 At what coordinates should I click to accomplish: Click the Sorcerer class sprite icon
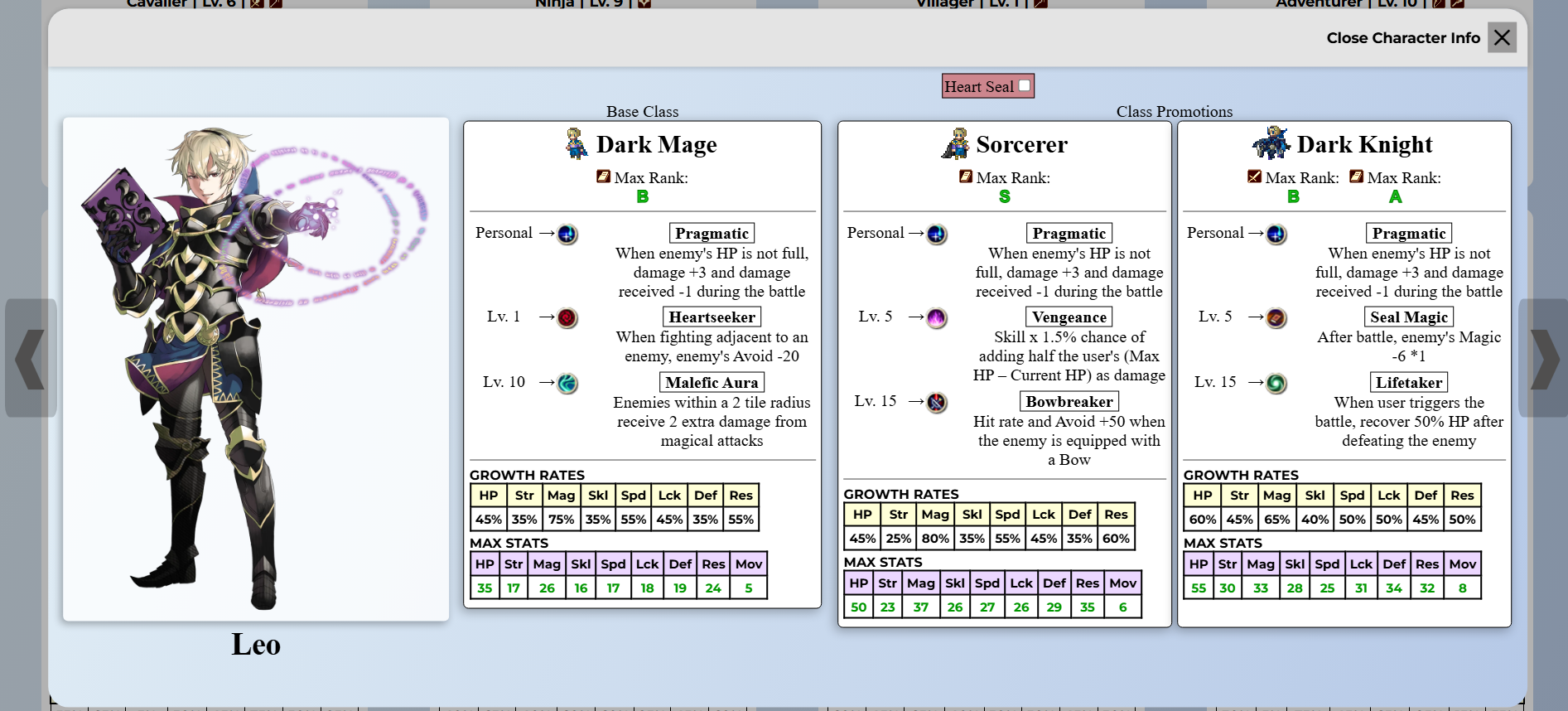956,143
